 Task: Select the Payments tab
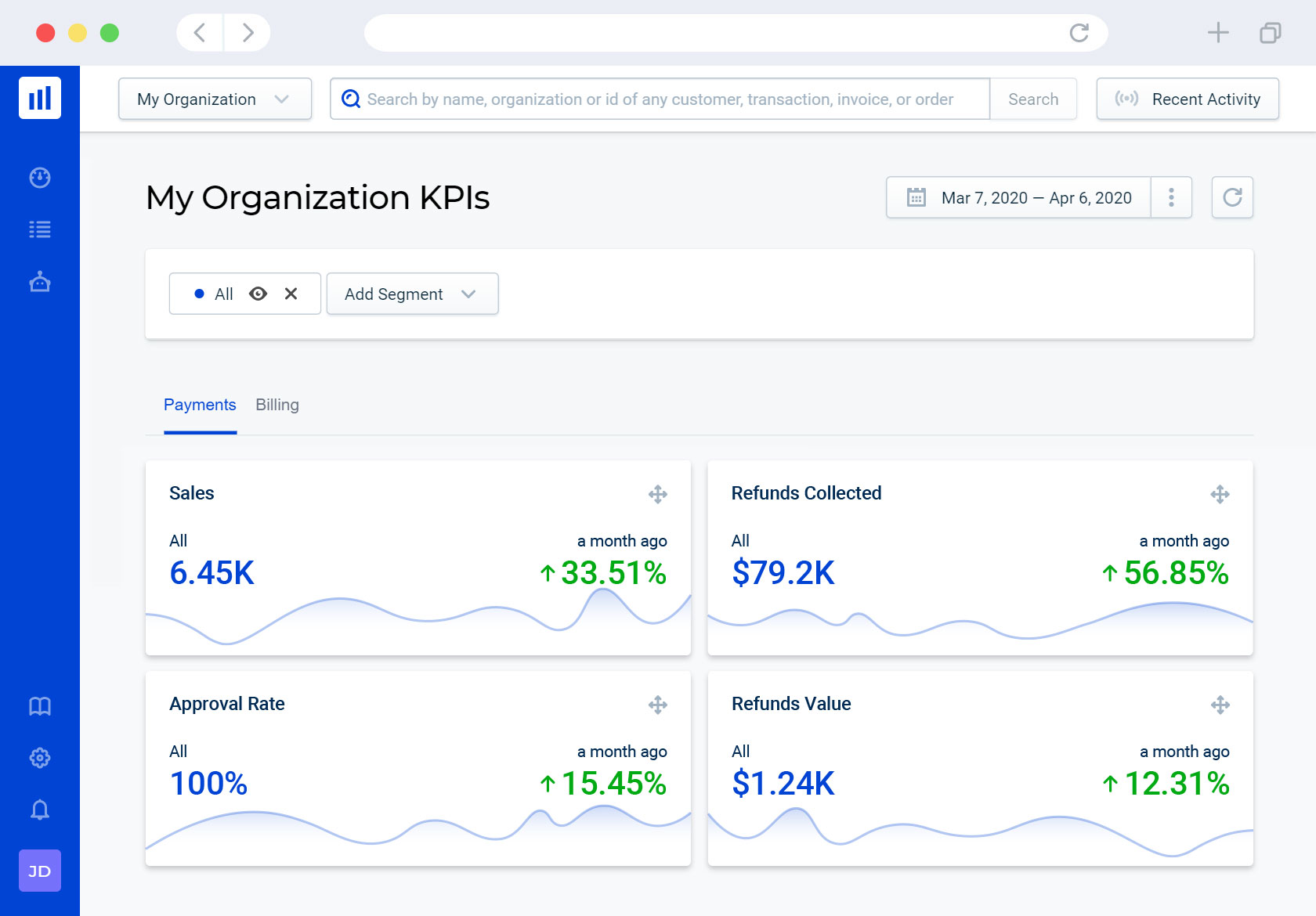[200, 405]
